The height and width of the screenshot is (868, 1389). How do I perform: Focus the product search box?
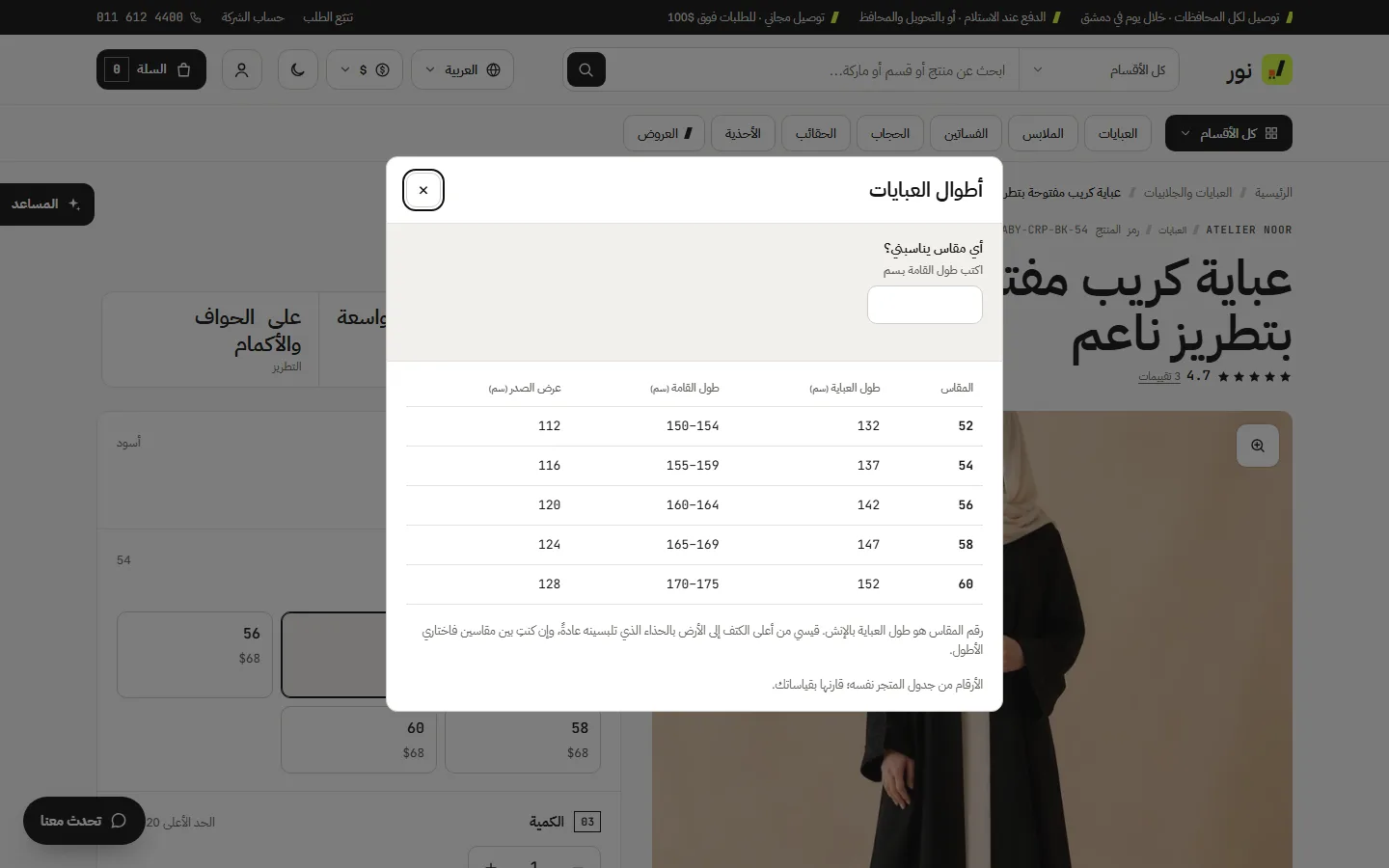pyautogui.click(x=811, y=69)
